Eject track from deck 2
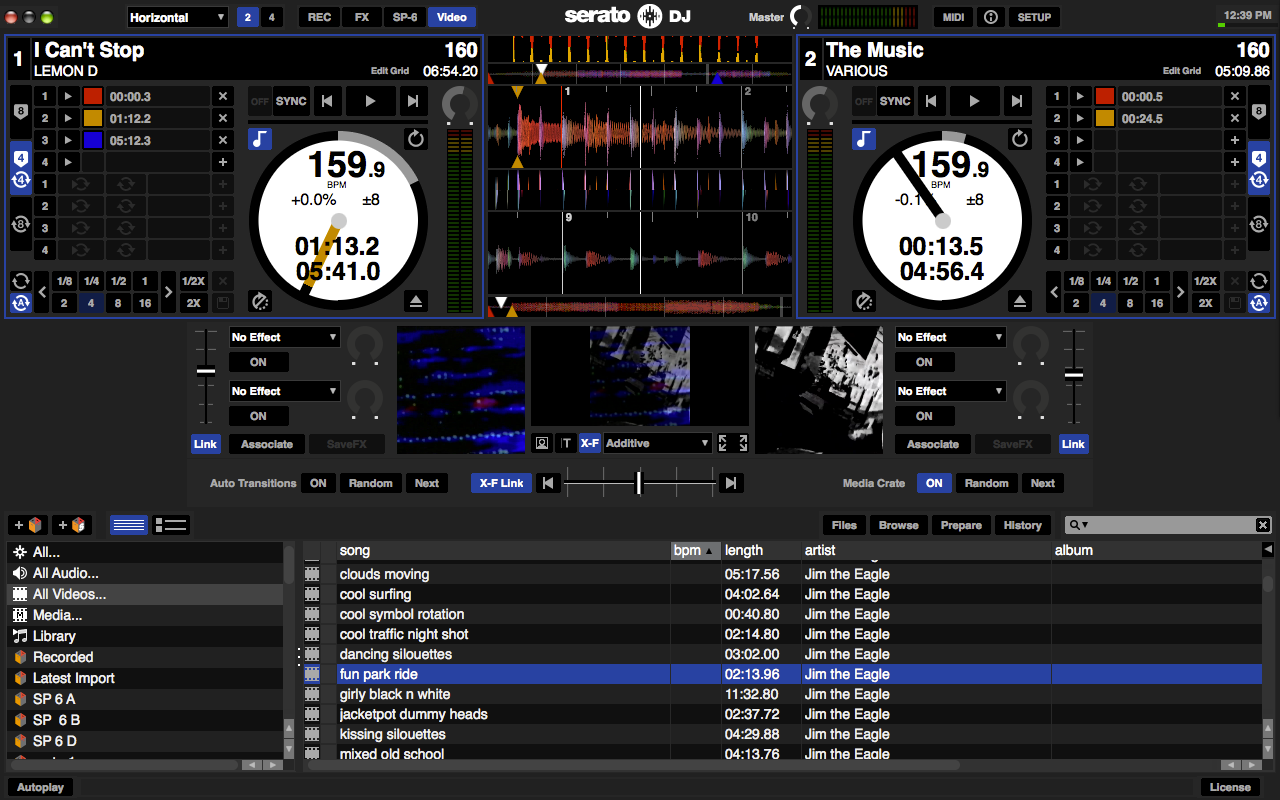This screenshot has height=800, width=1280. (1020, 300)
